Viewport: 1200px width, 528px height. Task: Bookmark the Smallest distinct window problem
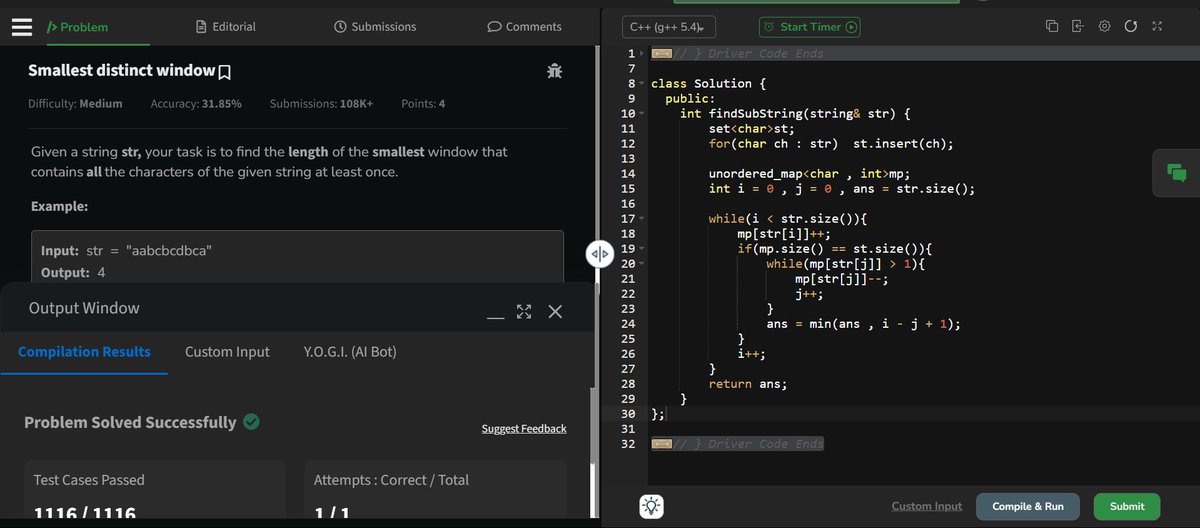click(225, 71)
